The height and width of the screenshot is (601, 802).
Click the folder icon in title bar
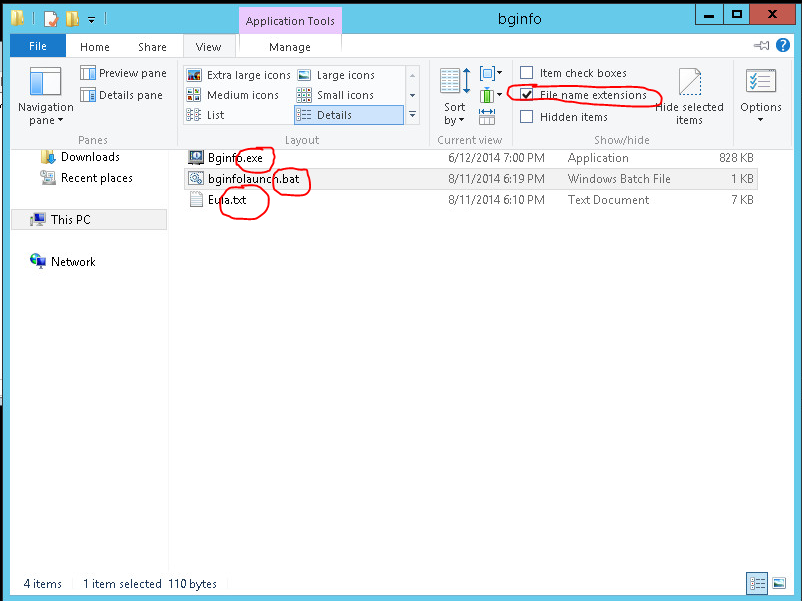click(17, 19)
